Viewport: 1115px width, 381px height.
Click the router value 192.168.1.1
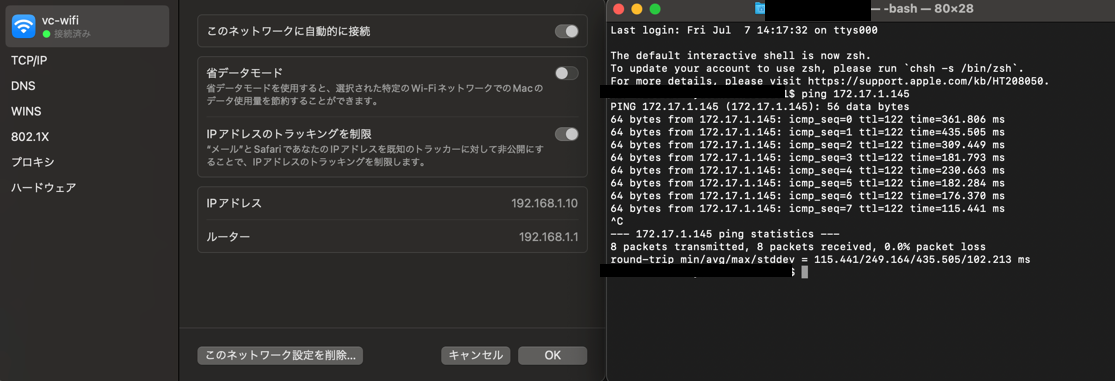tap(548, 237)
